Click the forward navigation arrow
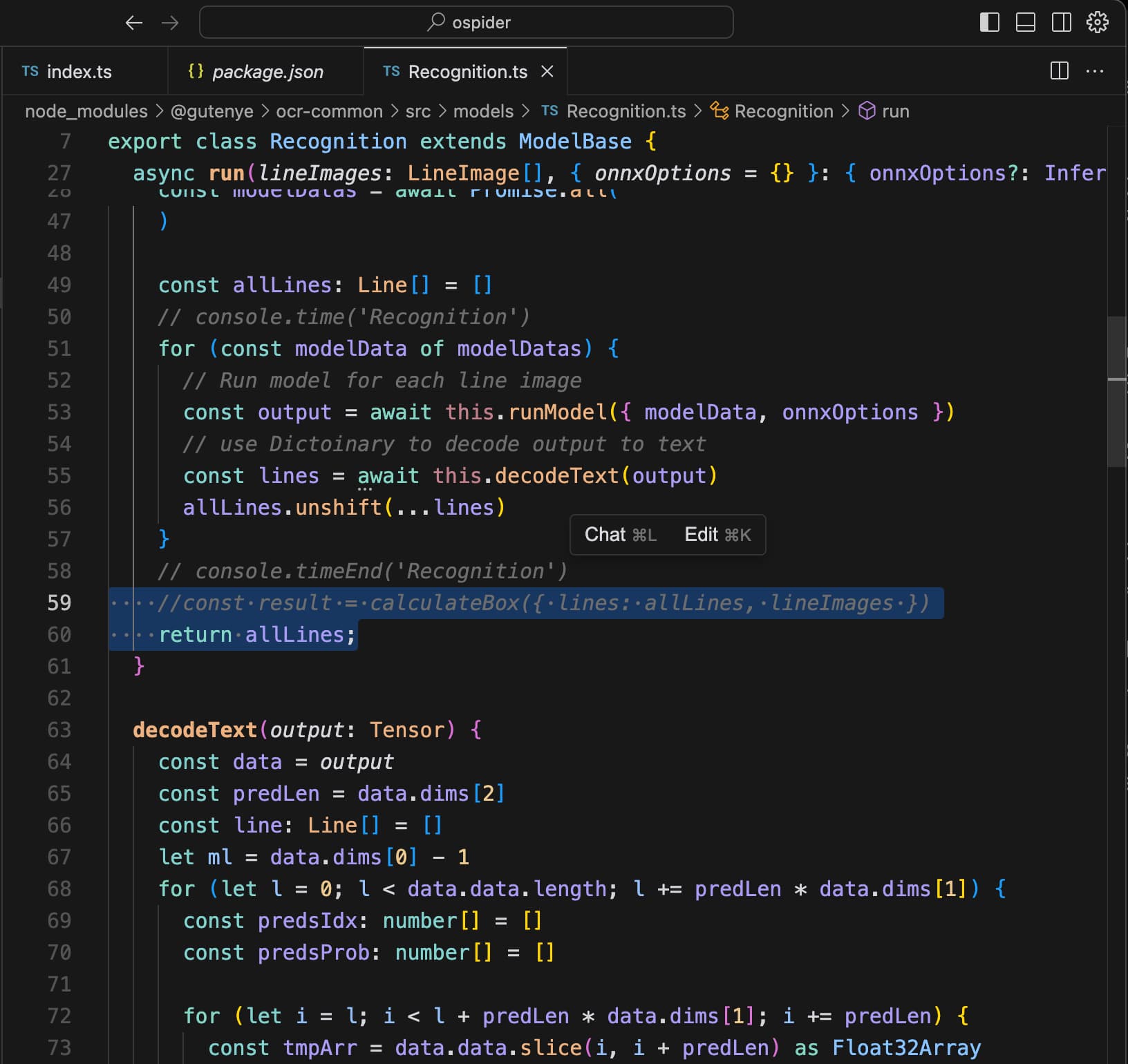Image resolution: width=1128 pixels, height=1064 pixels. point(170,23)
